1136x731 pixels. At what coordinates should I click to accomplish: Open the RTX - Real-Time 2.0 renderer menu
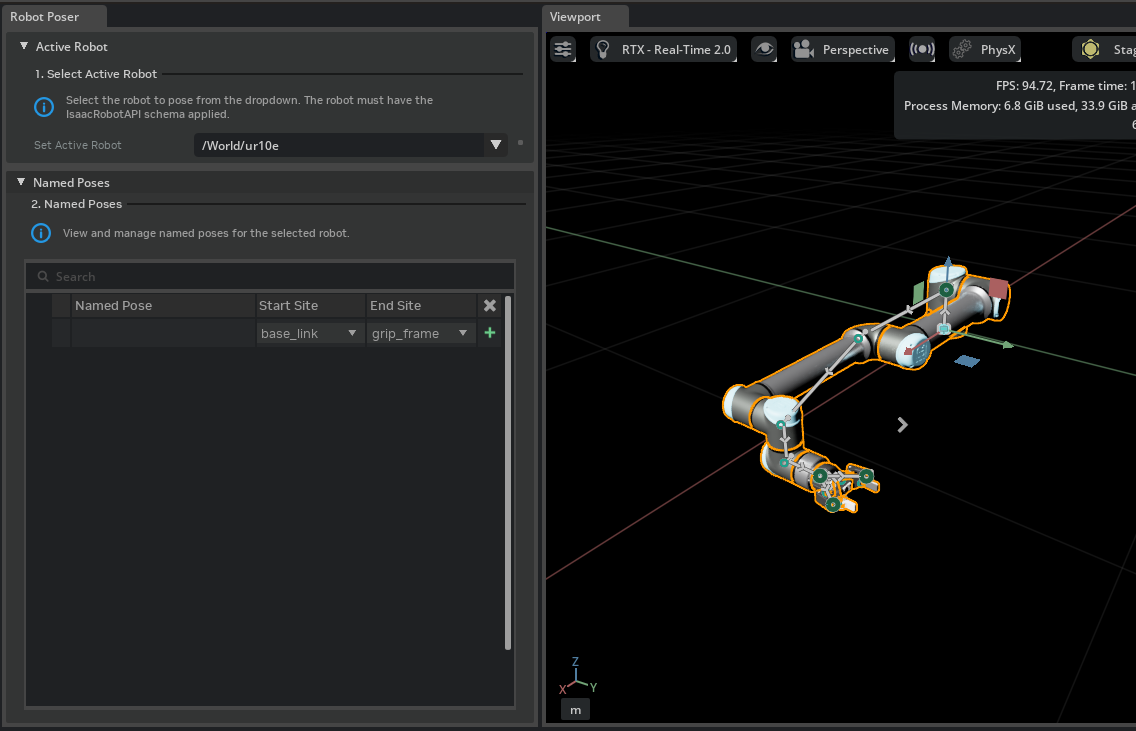(x=664, y=49)
